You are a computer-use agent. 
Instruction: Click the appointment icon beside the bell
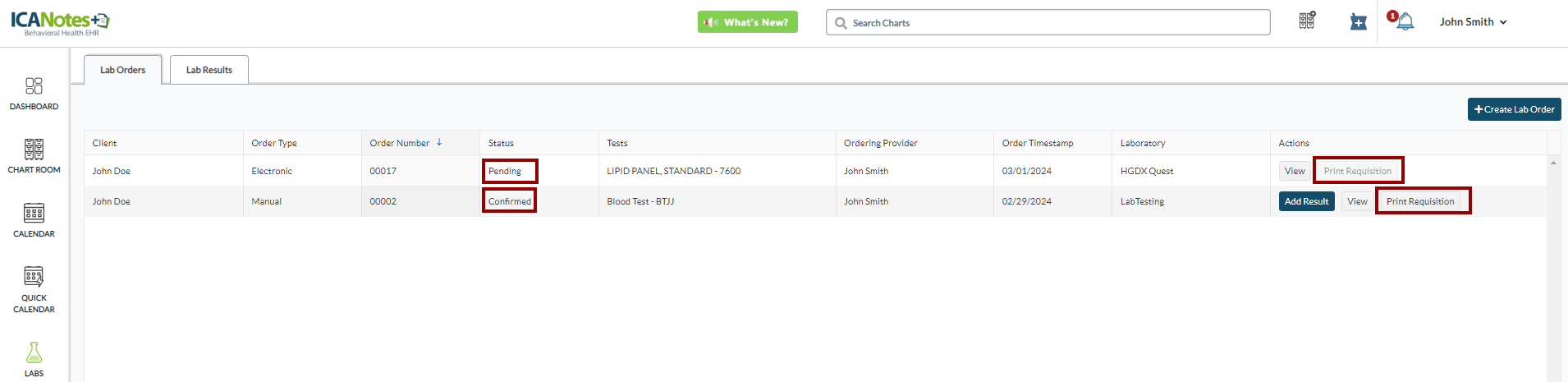(x=1359, y=22)
